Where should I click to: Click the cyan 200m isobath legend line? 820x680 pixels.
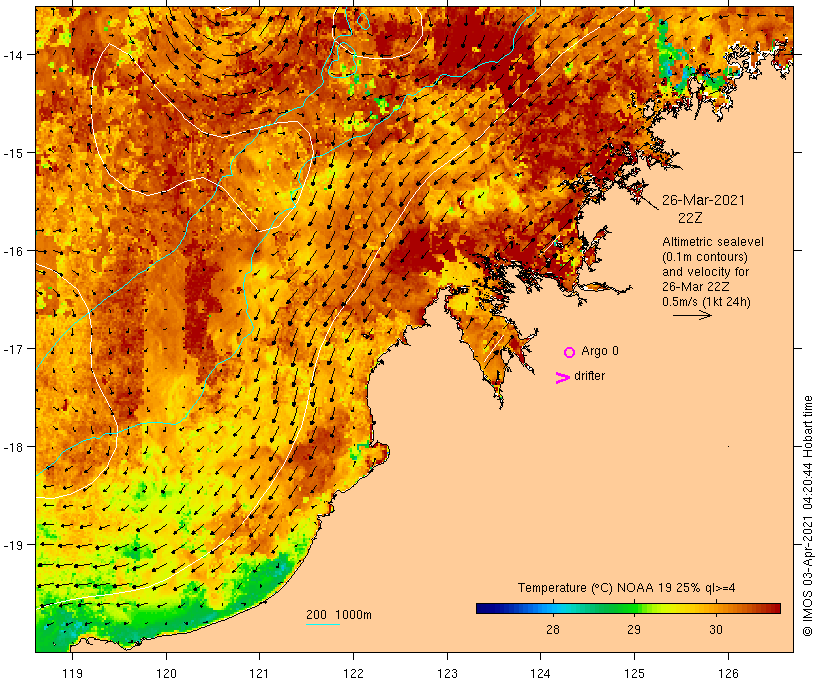point(323,624)
